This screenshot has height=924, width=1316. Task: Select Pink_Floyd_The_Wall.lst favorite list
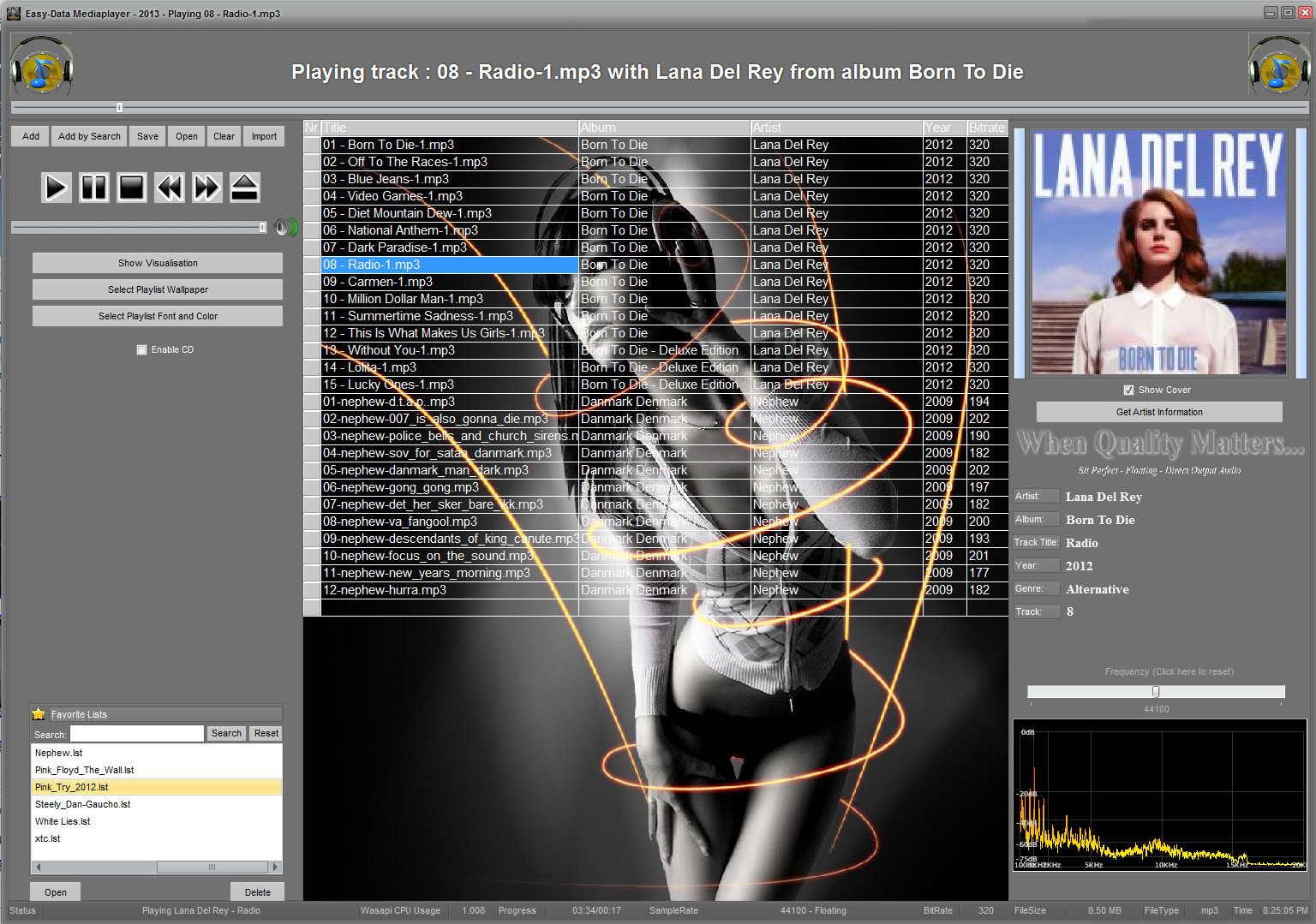pyautogui.click(x=156, y=770)
